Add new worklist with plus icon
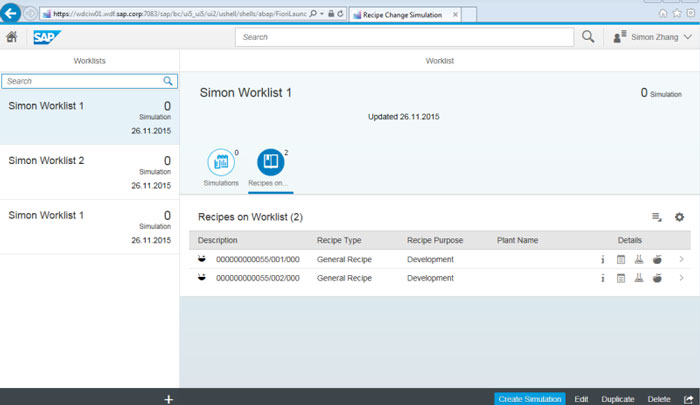 [x=169, y=398]
